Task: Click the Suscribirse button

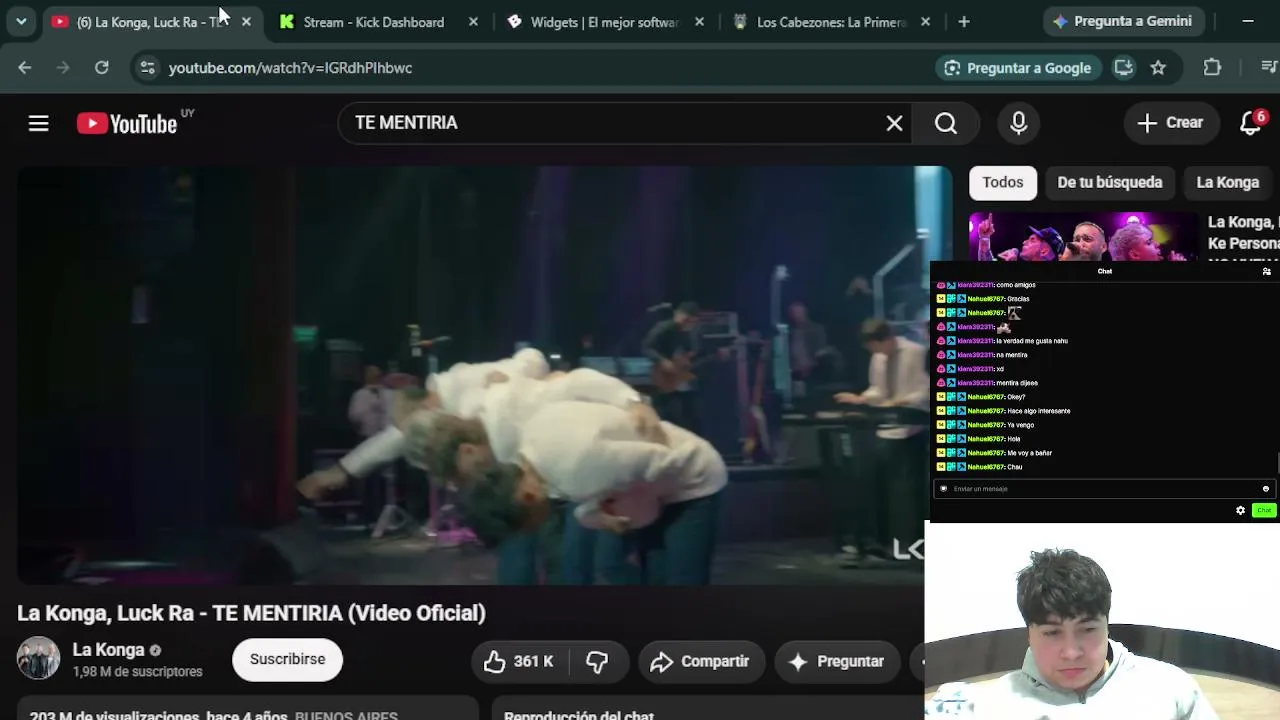Action: click(x=287, y=659)
